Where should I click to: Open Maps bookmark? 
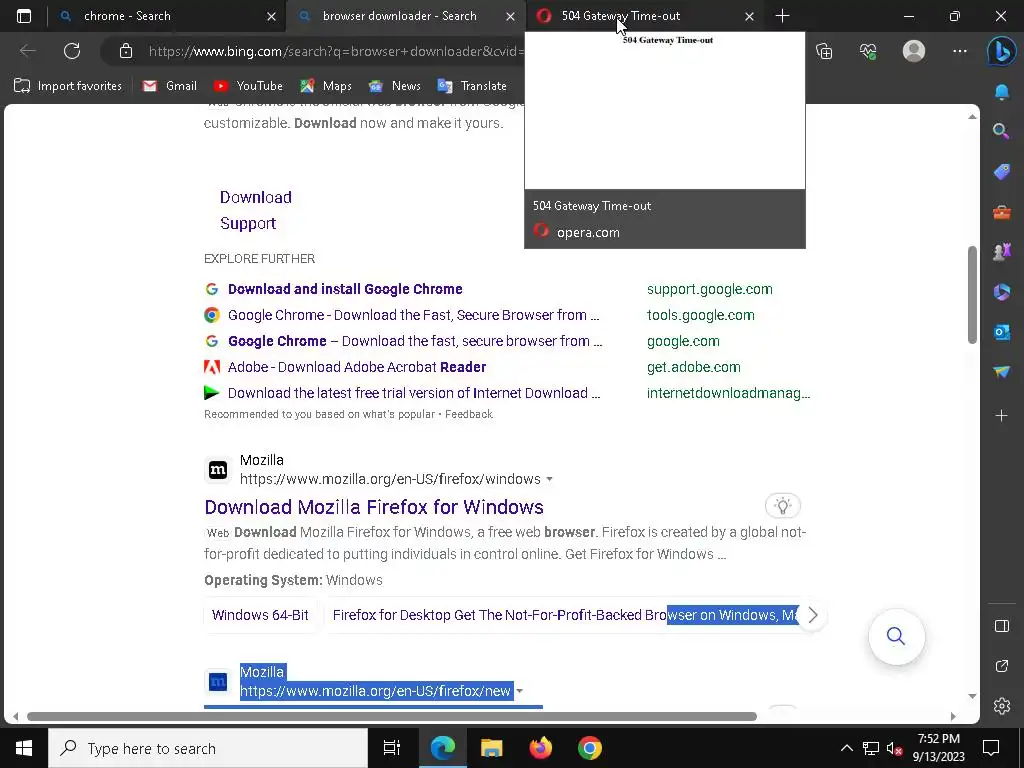(x=326, y=86)
